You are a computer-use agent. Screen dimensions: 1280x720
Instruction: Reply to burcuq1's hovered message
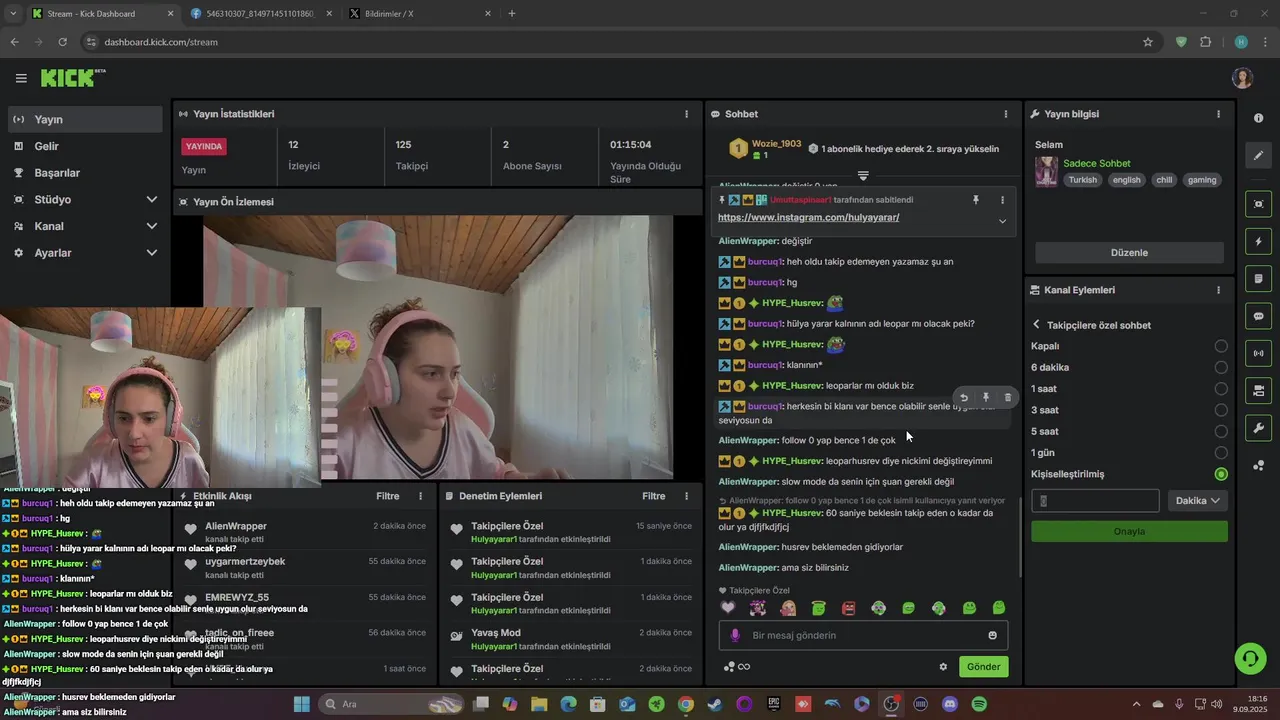point(964,397)
